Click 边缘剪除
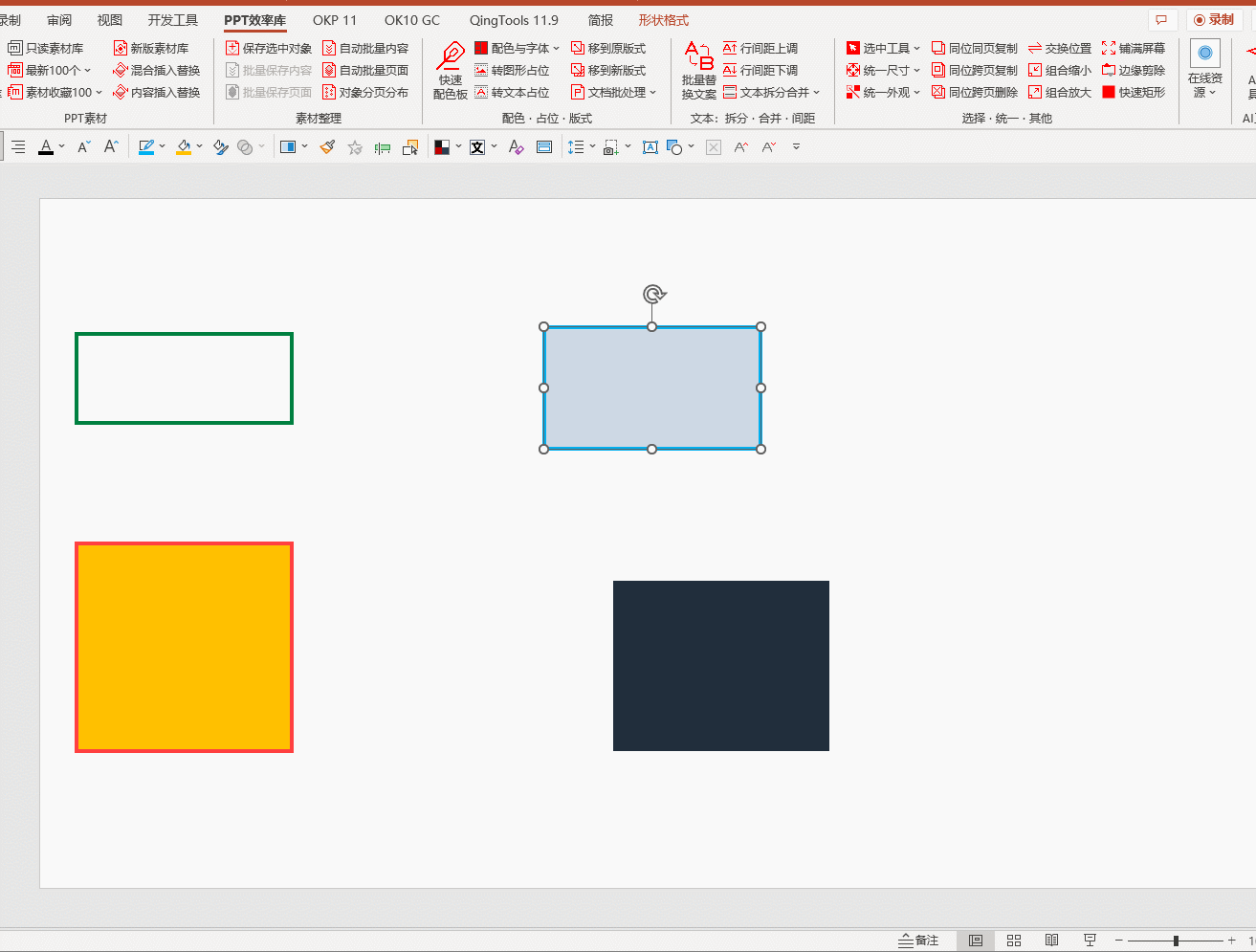The height and width of the screenshot is (952, 1256). coord(1134,70)
